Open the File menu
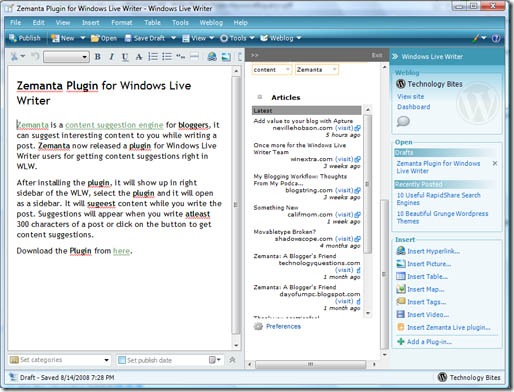 15,23
